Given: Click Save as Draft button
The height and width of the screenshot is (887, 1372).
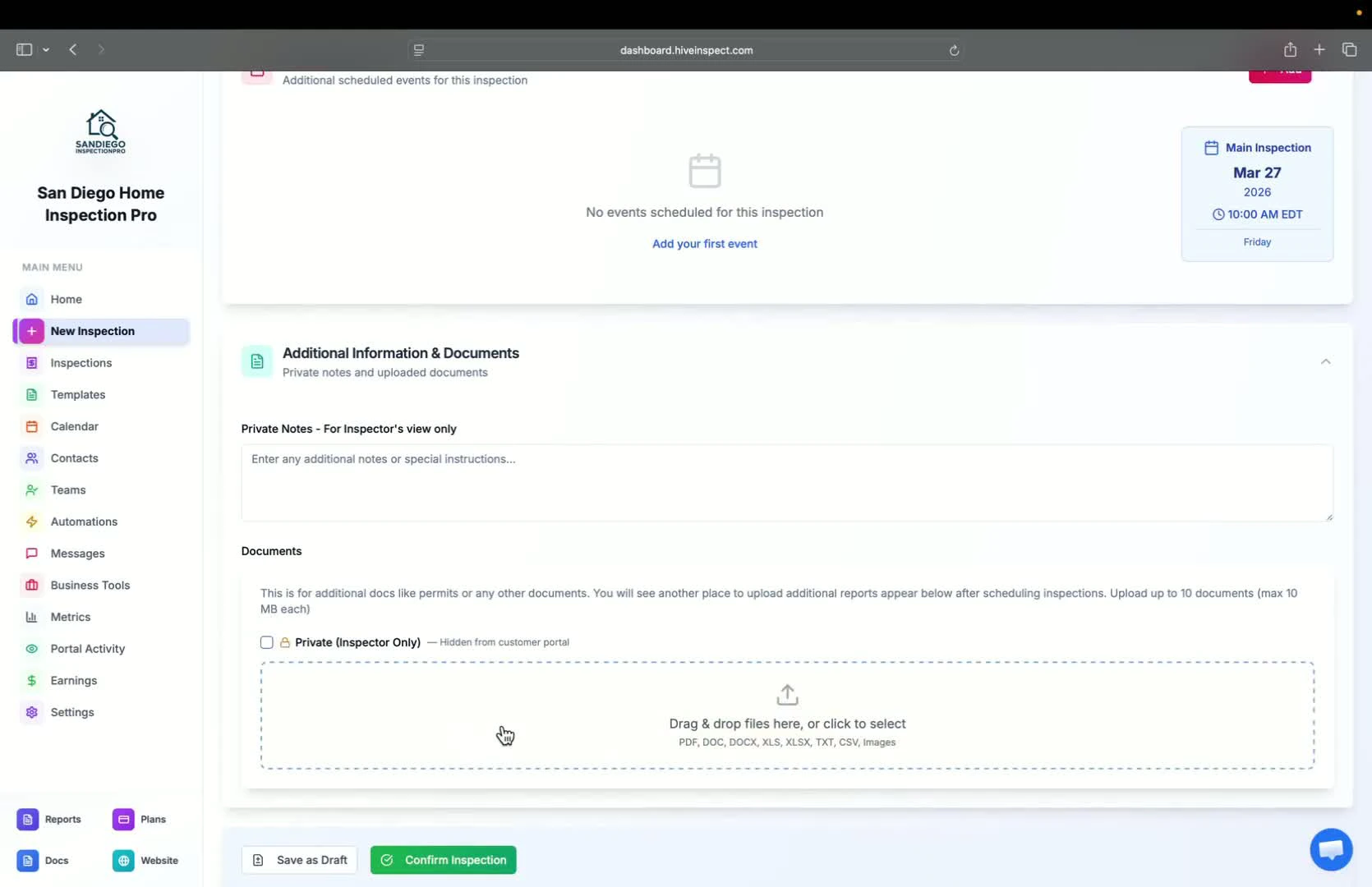Looking at the screenshot, I should pyautogui.click(x=299, y=860).
